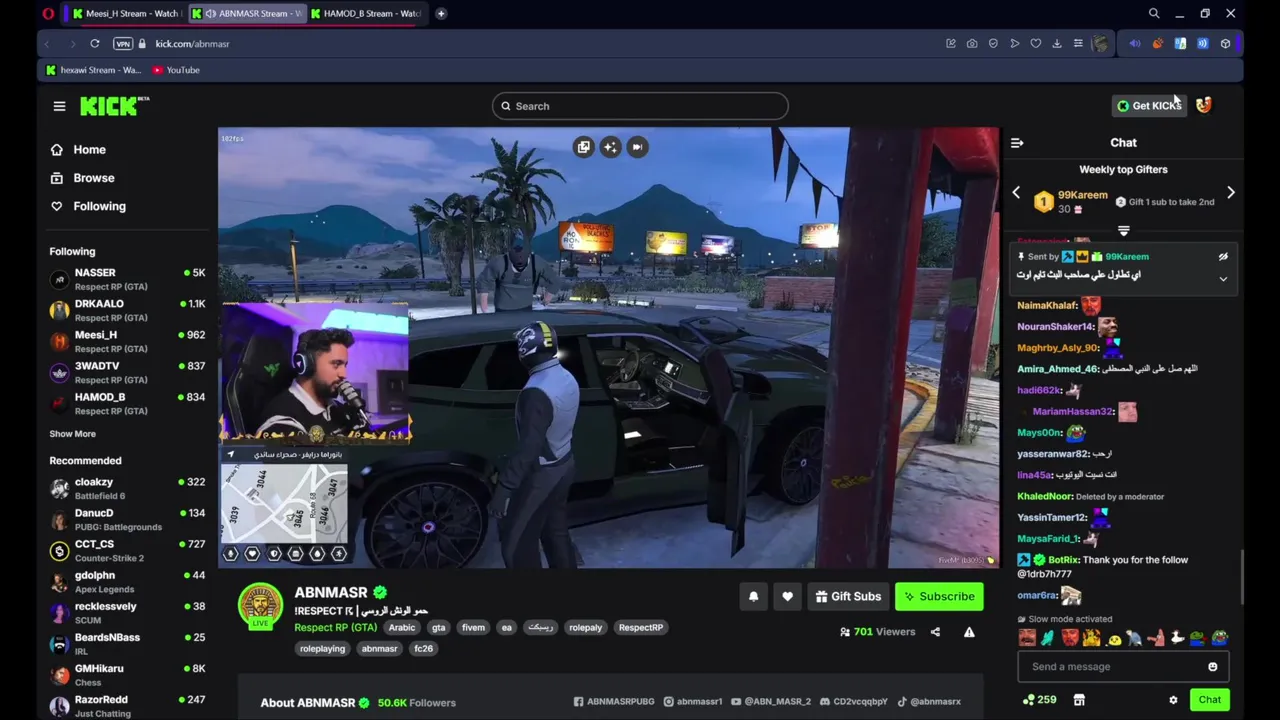Image resolution: width=1280 pixels, height=720 pixels.
Task: Switch to HAMOD_B Stream browser tab
Action: [x=365, y=14]
